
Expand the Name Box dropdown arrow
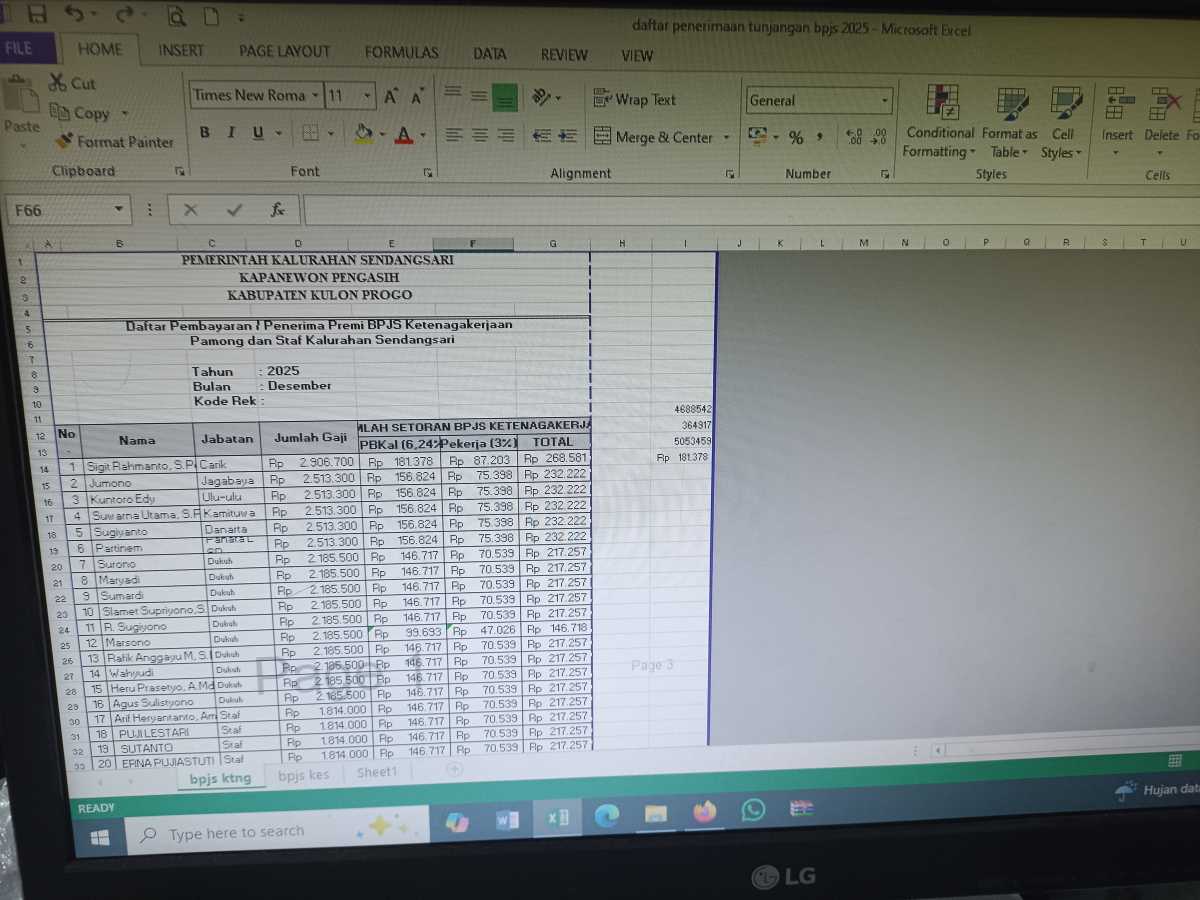[x=119, y=210]
